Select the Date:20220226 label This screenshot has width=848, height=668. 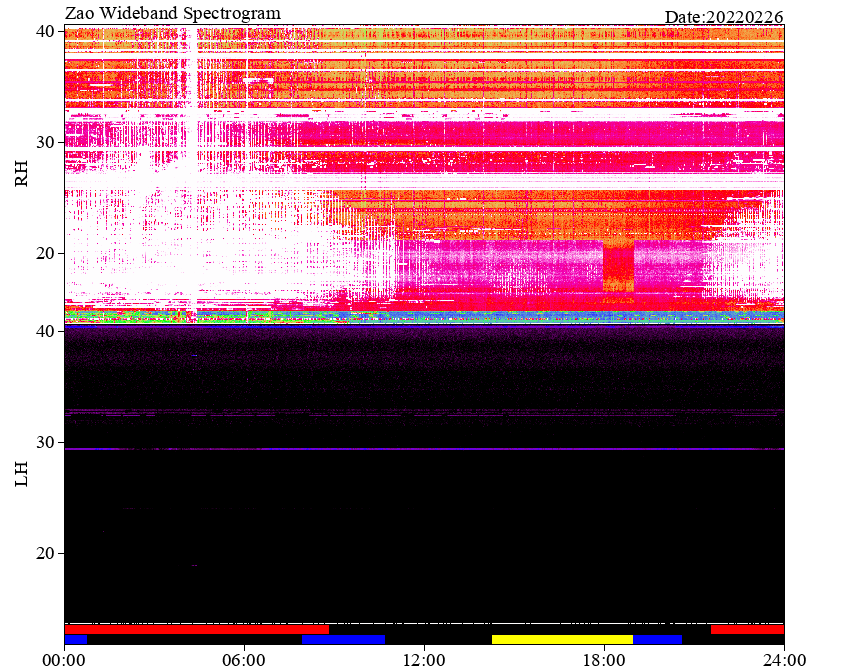point(724,17)
